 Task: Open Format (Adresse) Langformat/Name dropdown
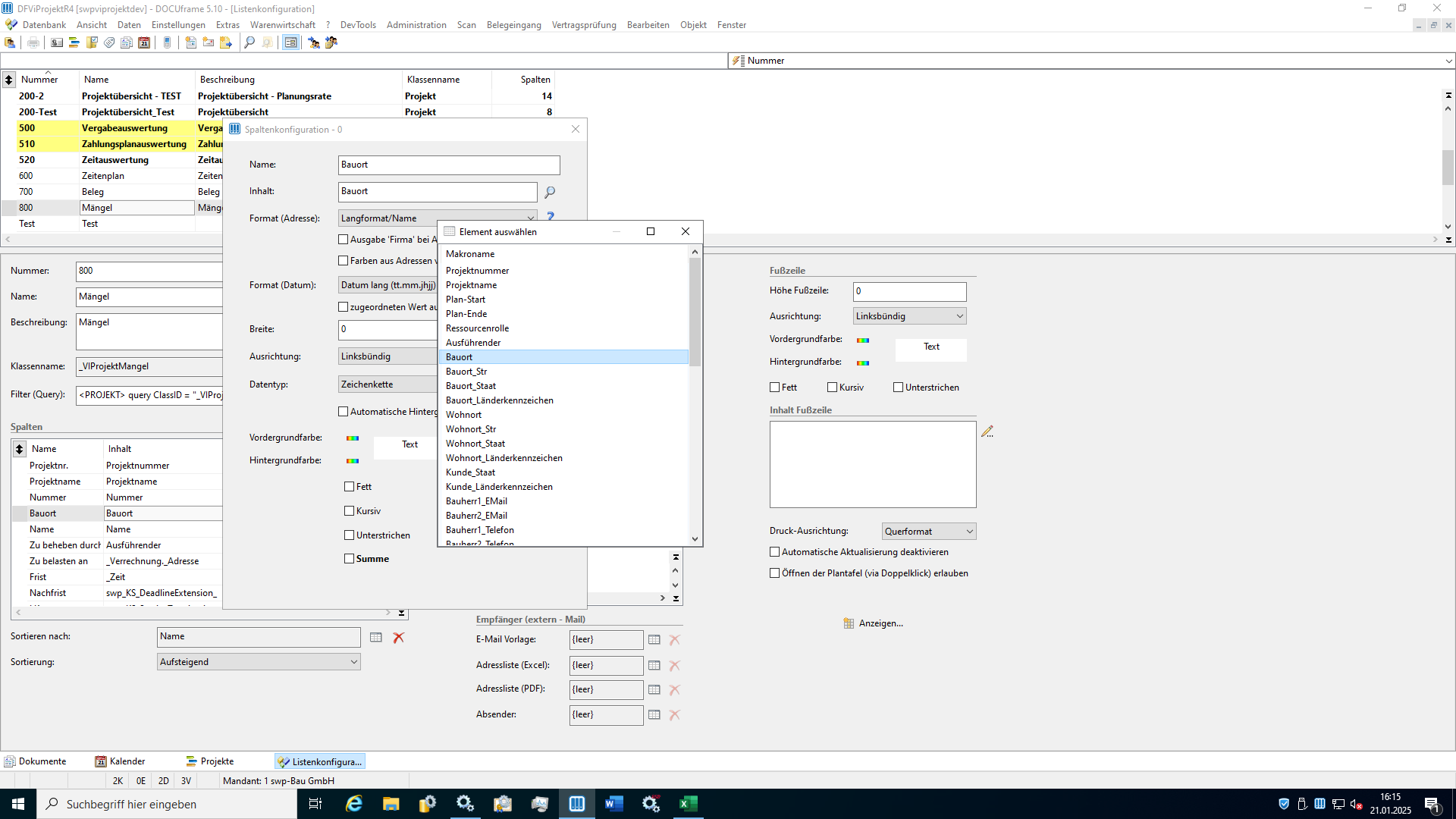(x=438, y=218)
